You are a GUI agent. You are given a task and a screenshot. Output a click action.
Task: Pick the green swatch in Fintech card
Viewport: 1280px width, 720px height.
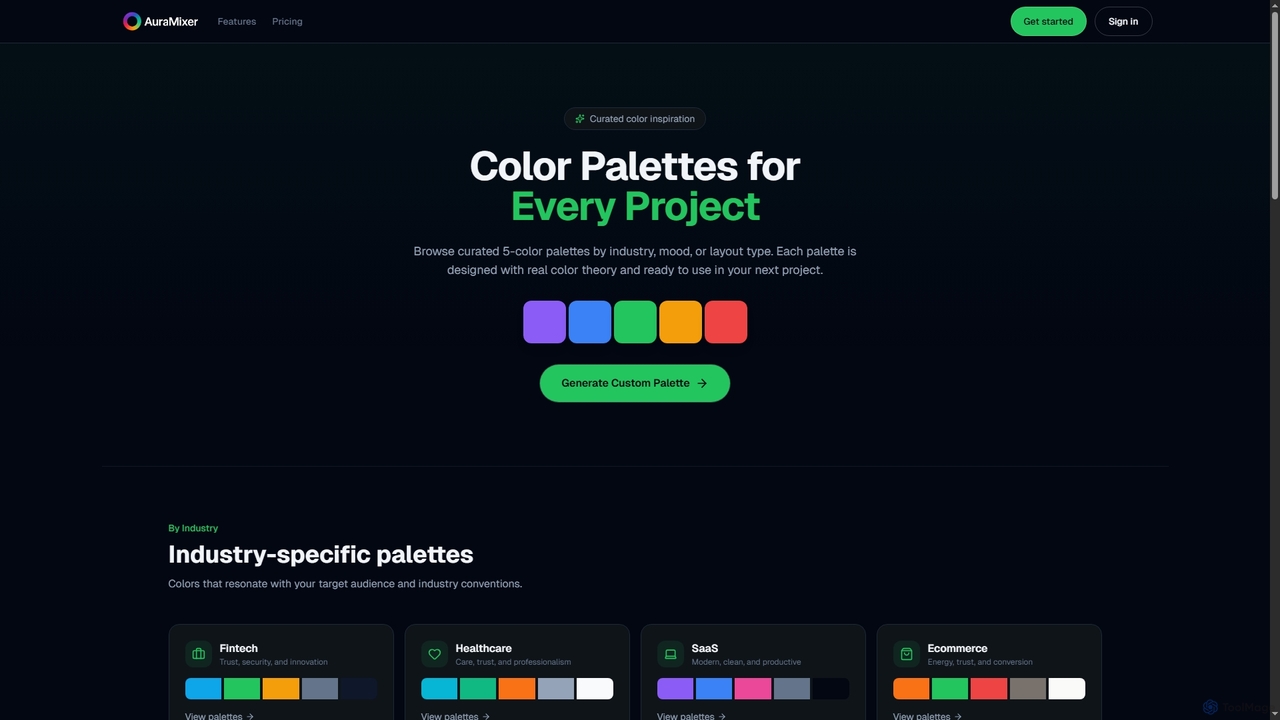[242, 688]
